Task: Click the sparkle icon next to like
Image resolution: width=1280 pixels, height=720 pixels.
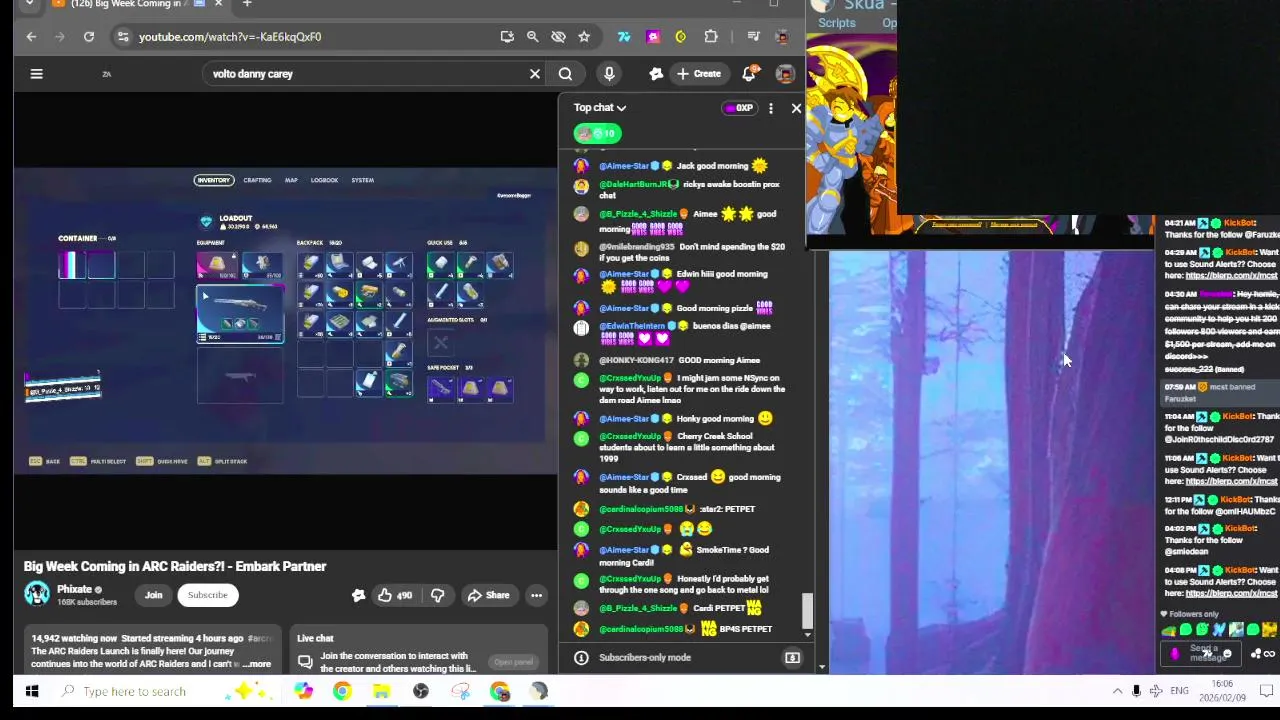Action: 358,596
